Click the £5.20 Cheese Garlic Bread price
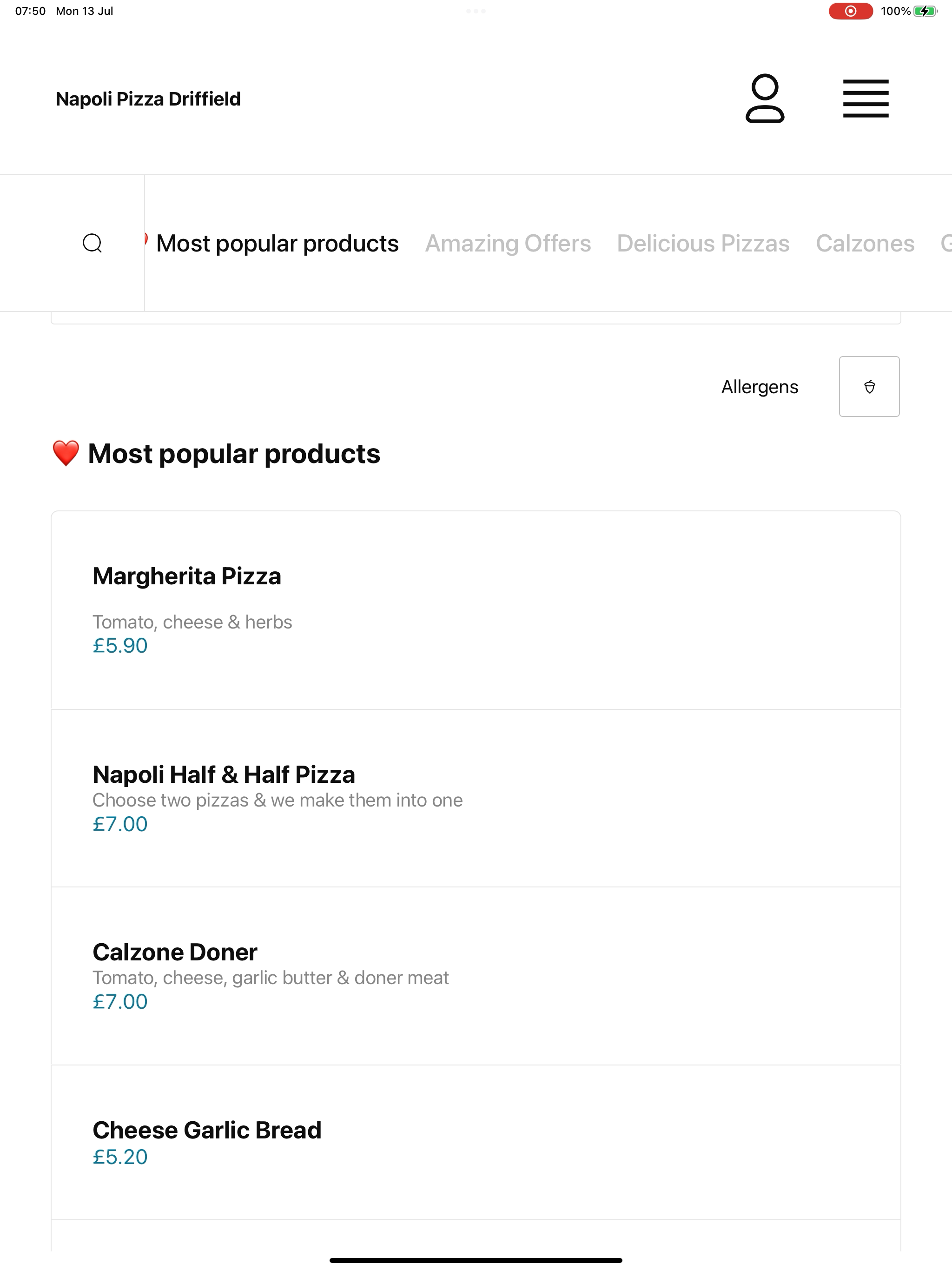952x1270 pixels. [x=120, y=1156]
